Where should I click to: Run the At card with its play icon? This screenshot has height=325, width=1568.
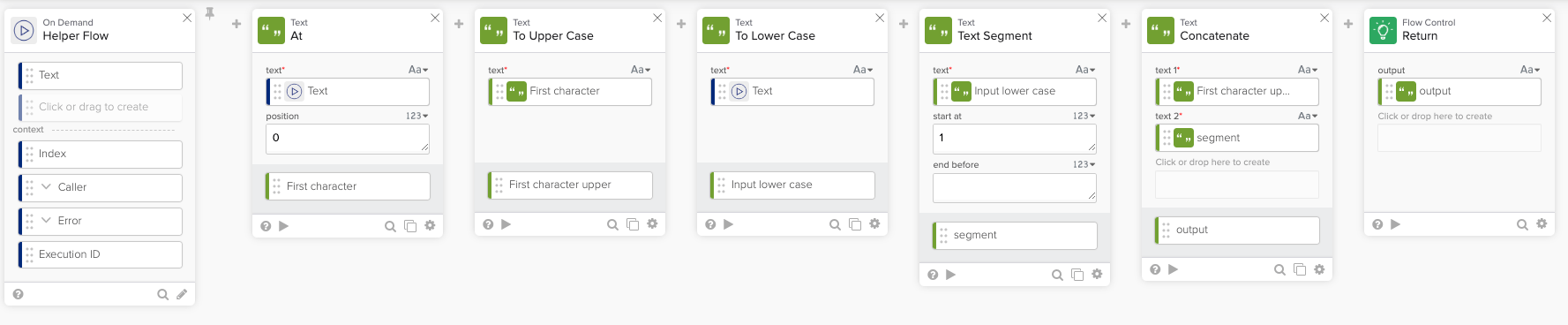pyautogui.click(x=283, y=226)
